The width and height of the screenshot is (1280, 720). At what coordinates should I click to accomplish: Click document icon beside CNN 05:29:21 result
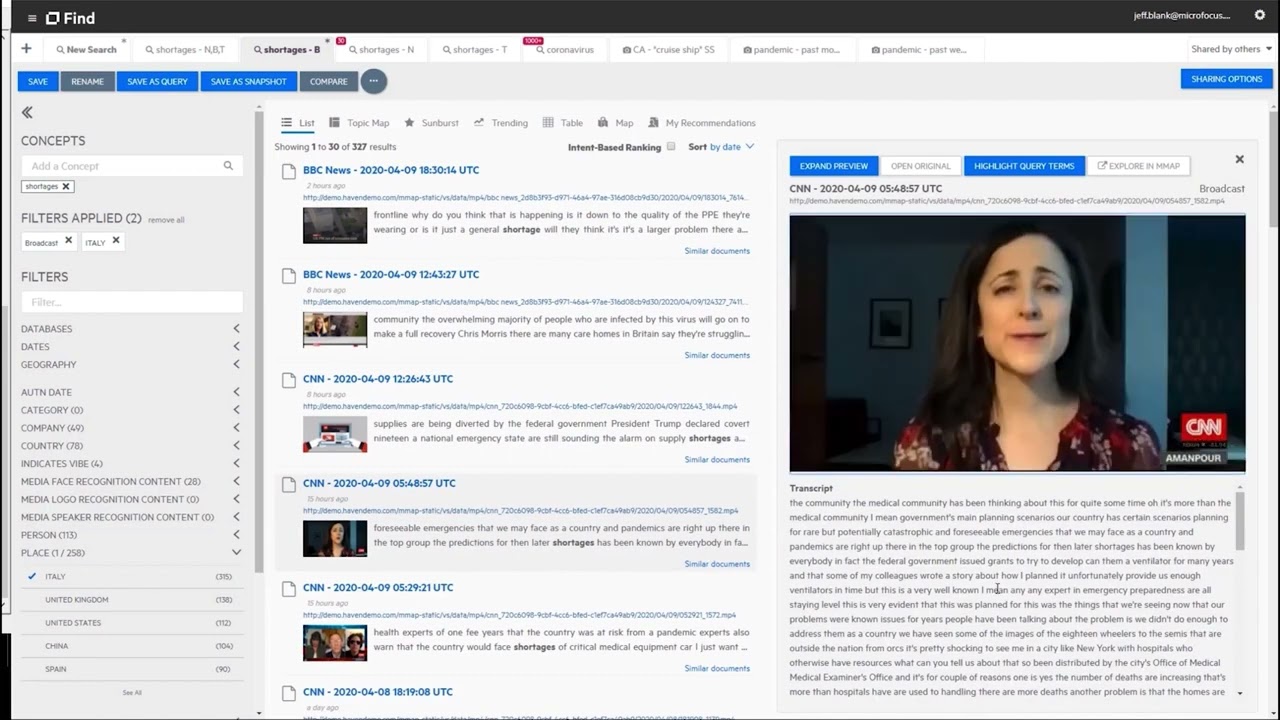289,588
